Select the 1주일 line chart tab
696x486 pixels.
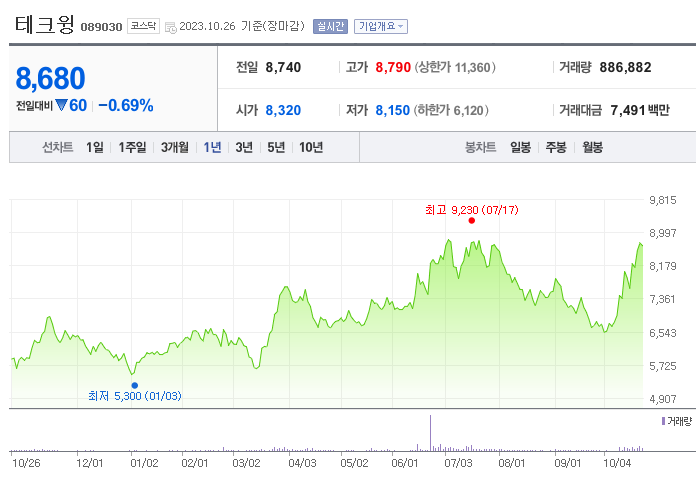click(132, 147)
